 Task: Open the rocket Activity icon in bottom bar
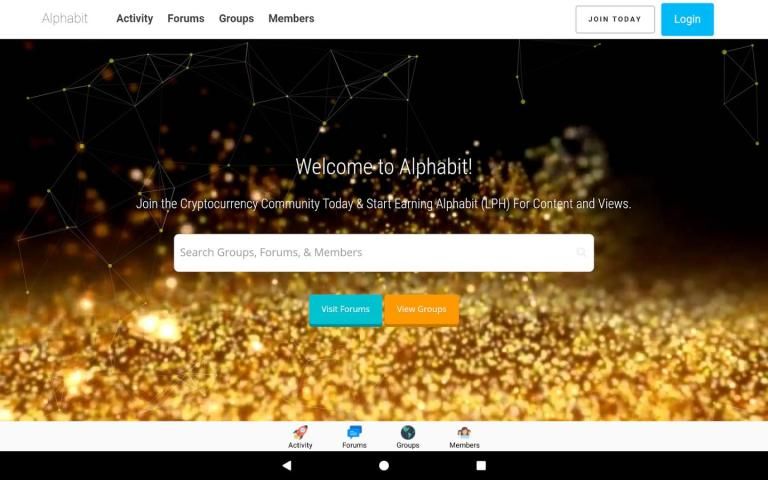pos(300,432)
